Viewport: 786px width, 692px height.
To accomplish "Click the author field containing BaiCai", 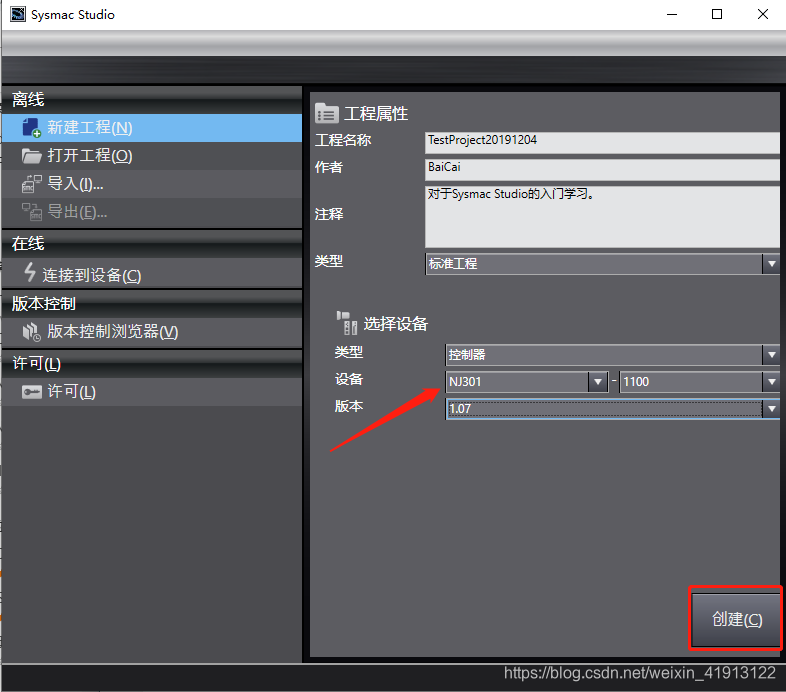I will [602, 169].
